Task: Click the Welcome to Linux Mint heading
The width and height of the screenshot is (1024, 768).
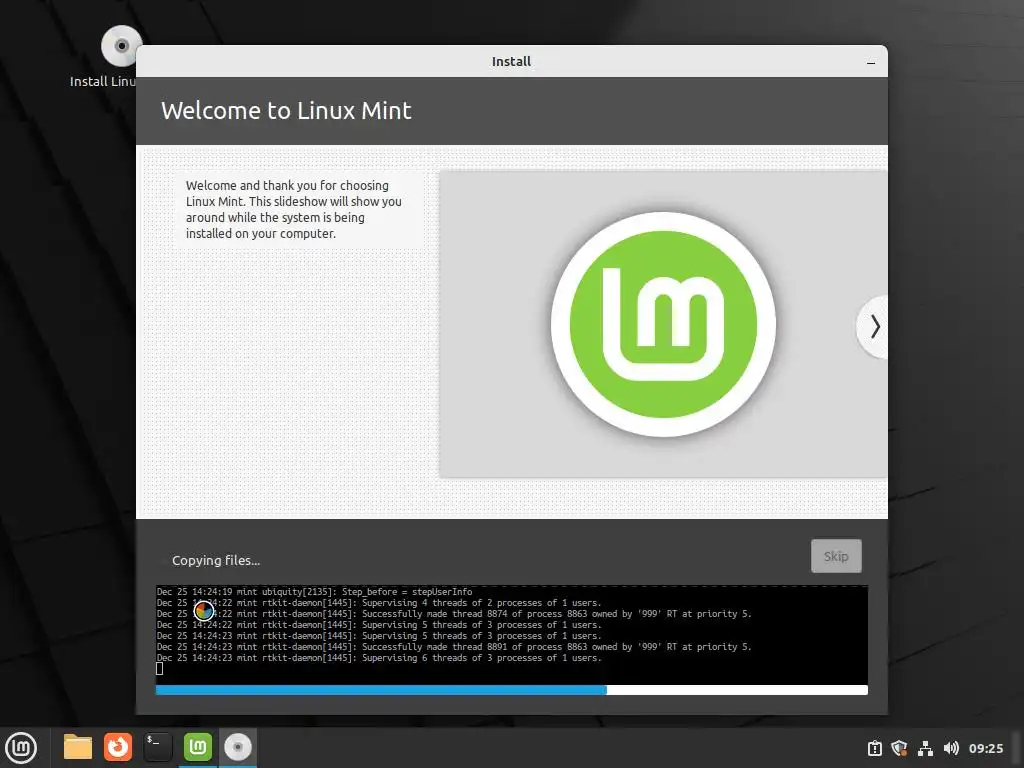Action: [286, 110]
